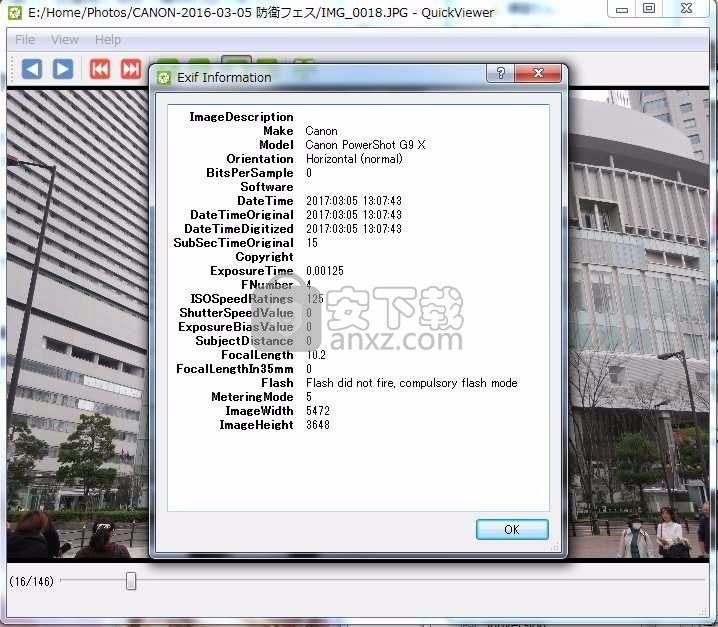Close the Exif Information dialog
The width and height of the screenshot is (718, 627).
click(538, 73)
